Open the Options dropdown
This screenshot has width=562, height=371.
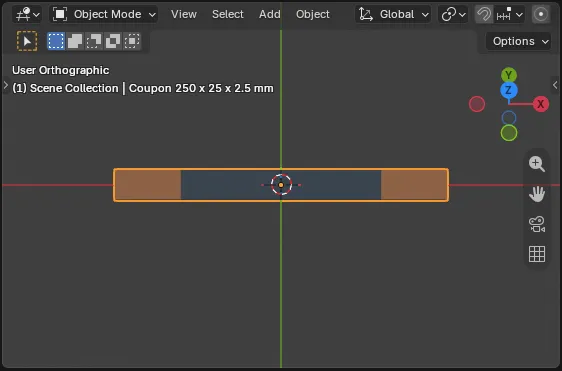519,41
